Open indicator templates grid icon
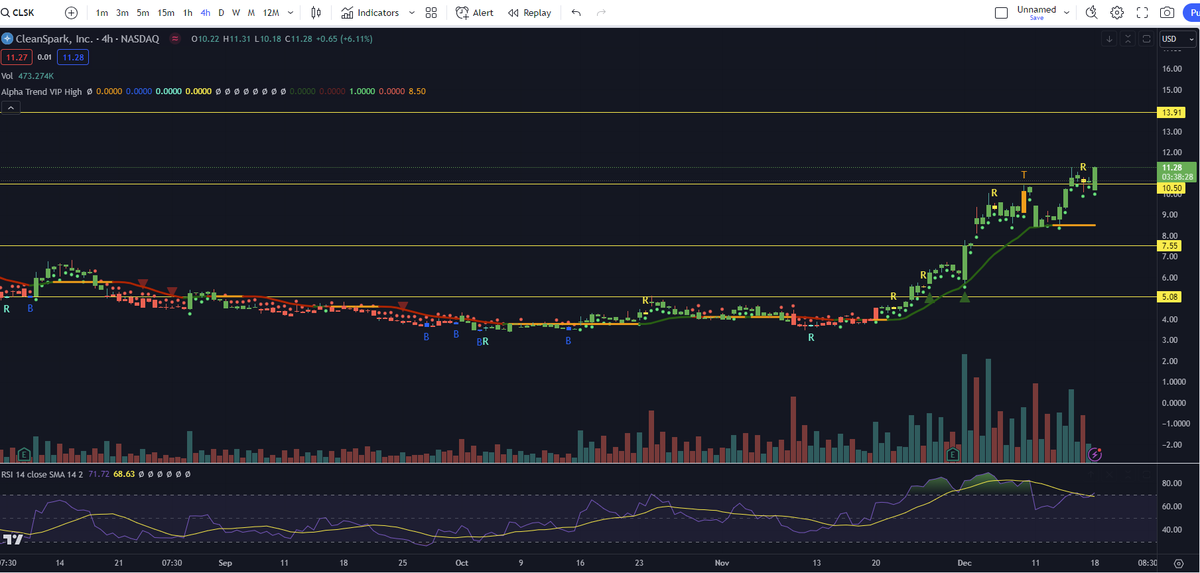1200x573 pixels. pyautogui.click(x=431, y=13)
